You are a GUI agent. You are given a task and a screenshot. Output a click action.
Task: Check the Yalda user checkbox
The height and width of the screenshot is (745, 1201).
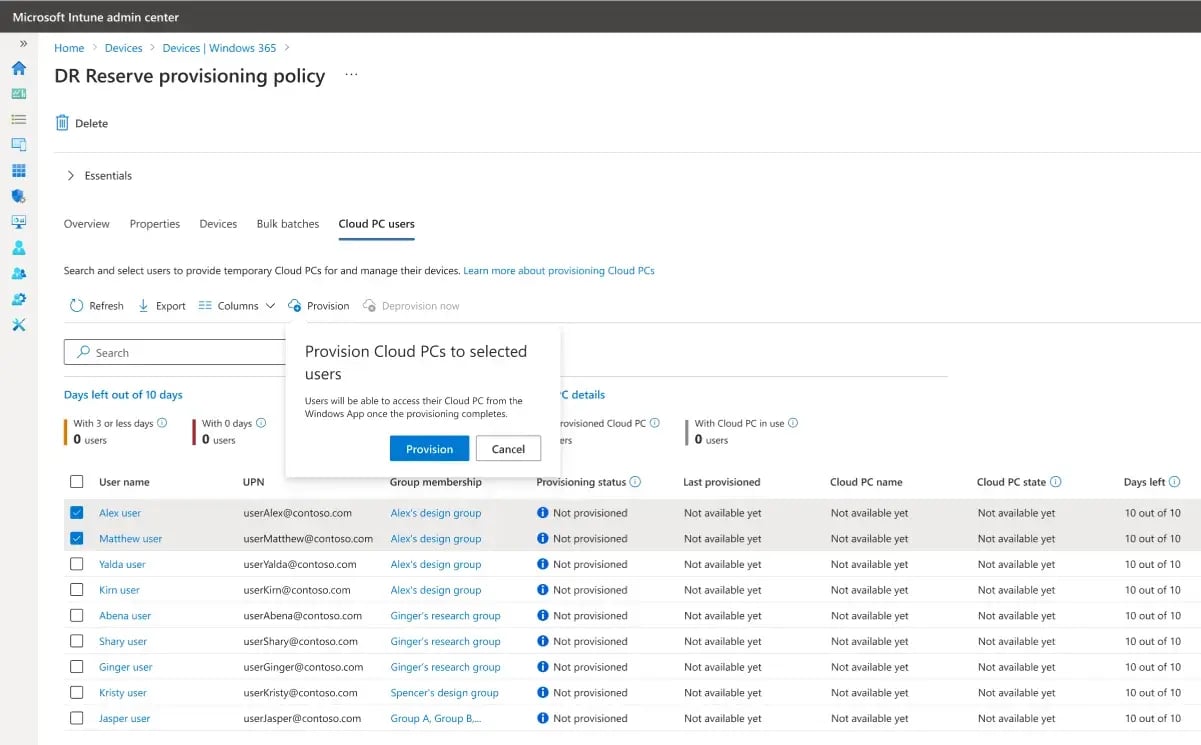(x=77, y=564)
